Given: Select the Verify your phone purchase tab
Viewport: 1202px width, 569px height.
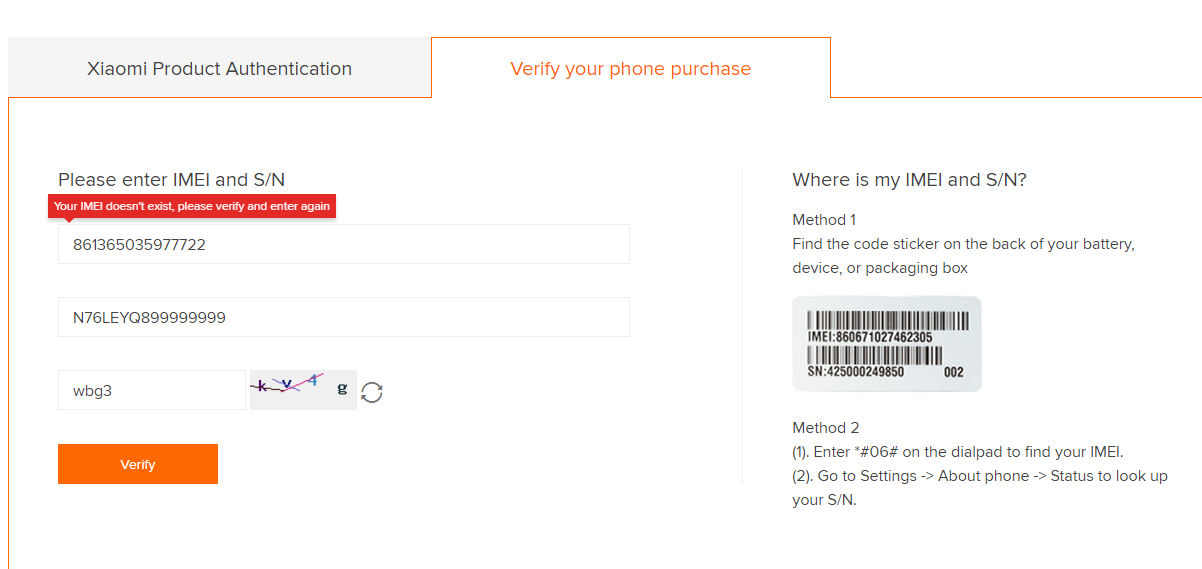Looking at the screenshot, I should click(x=630, y=69).
